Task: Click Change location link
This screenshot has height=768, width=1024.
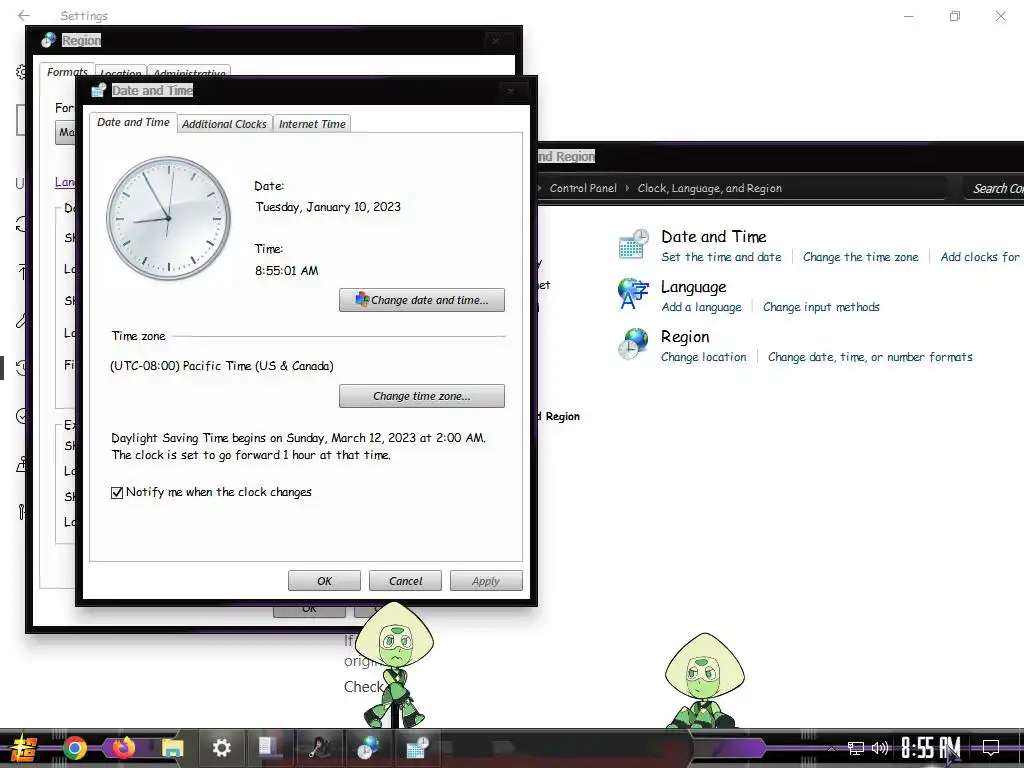Action: tap(703, 357)
